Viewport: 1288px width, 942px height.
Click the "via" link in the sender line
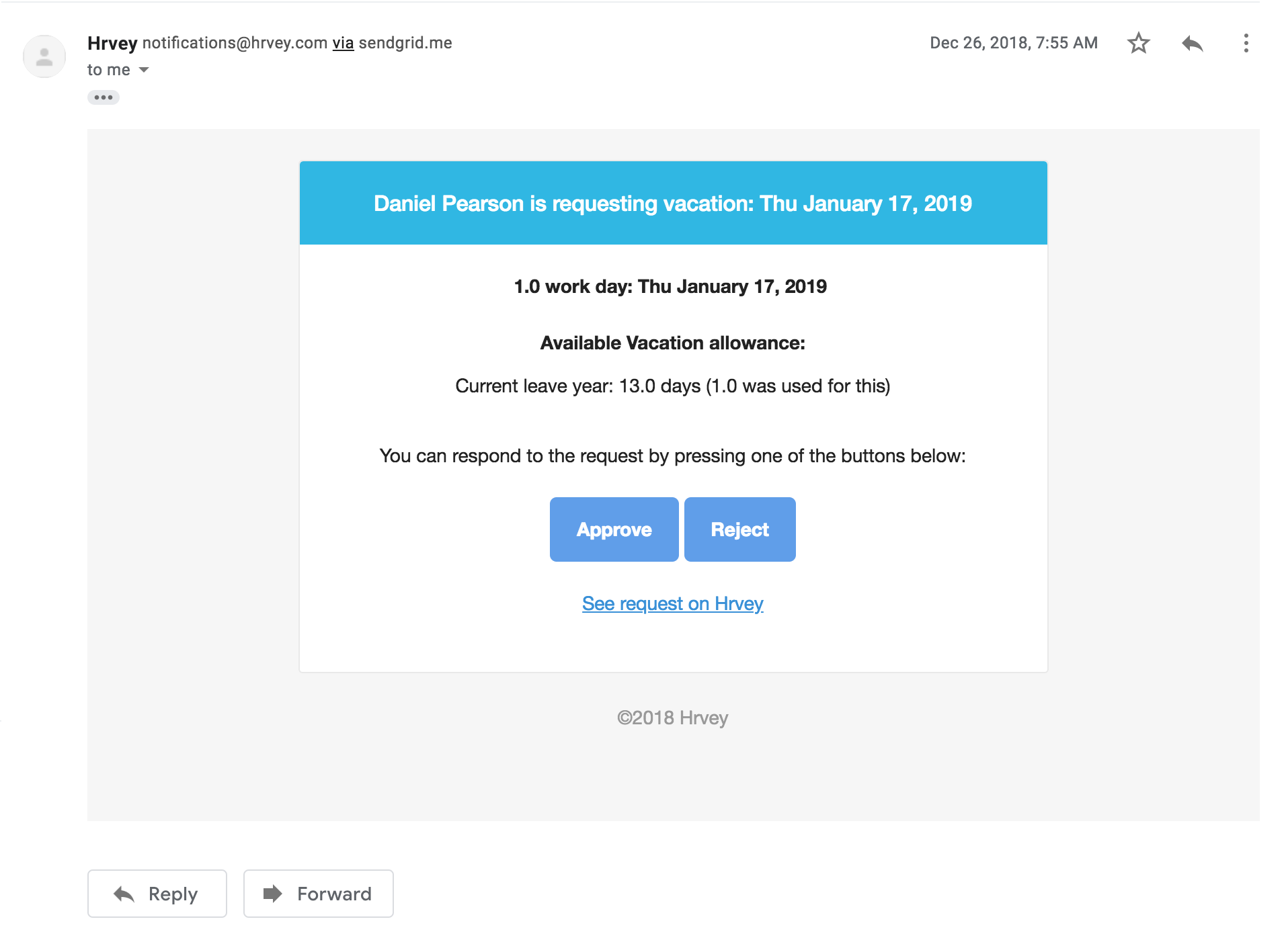pos(343,43)
